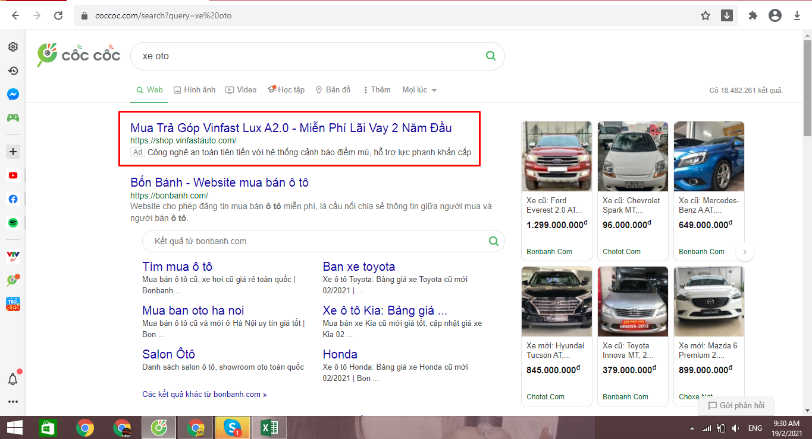The height and width of the screenshot is (439, 812).
Task: Open the user profile icon
Action: (775, 16)
